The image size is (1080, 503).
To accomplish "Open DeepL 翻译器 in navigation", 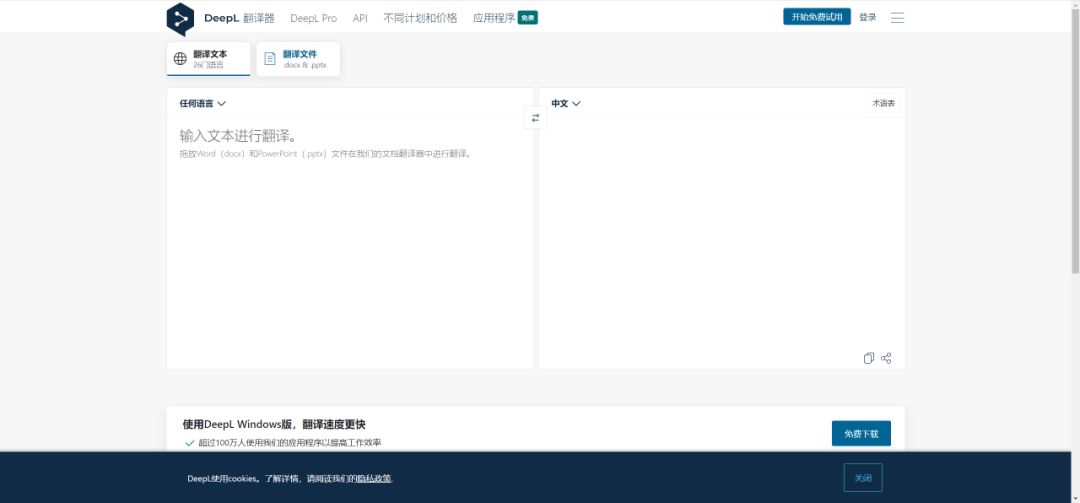I will pos(239,18).
